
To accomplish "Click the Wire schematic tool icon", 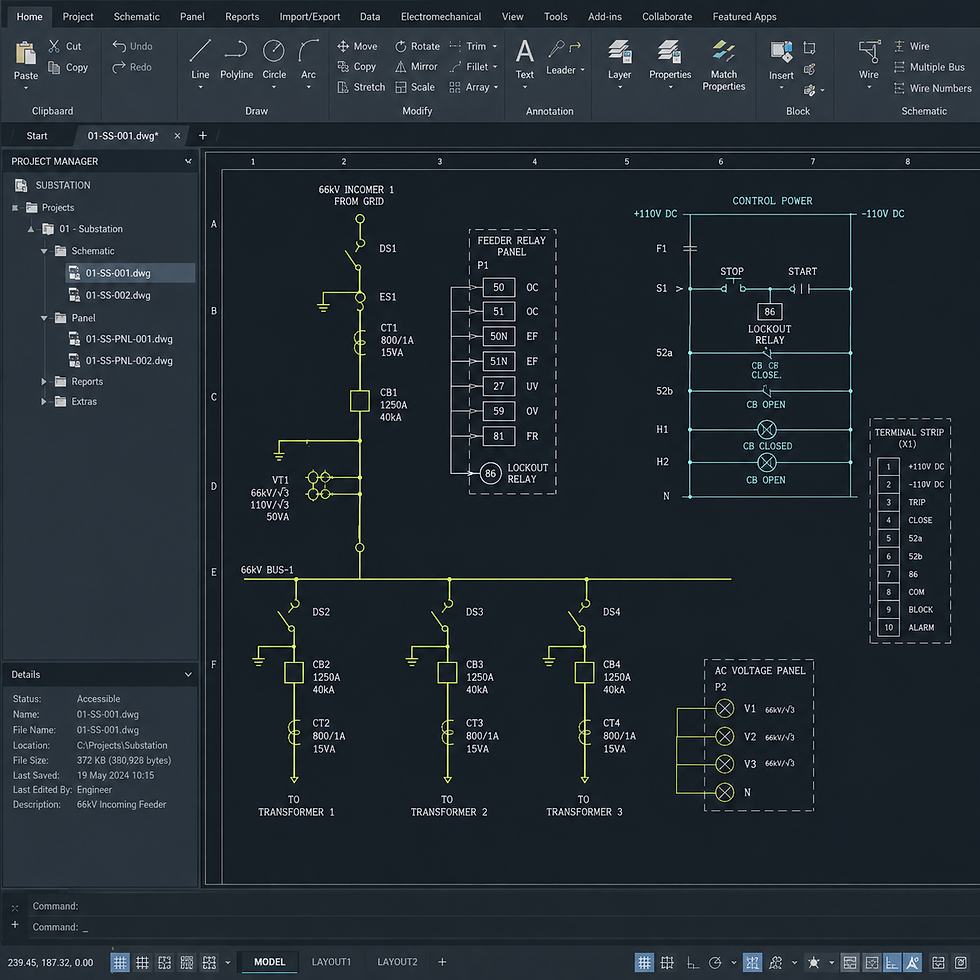I will coord(869,52).
